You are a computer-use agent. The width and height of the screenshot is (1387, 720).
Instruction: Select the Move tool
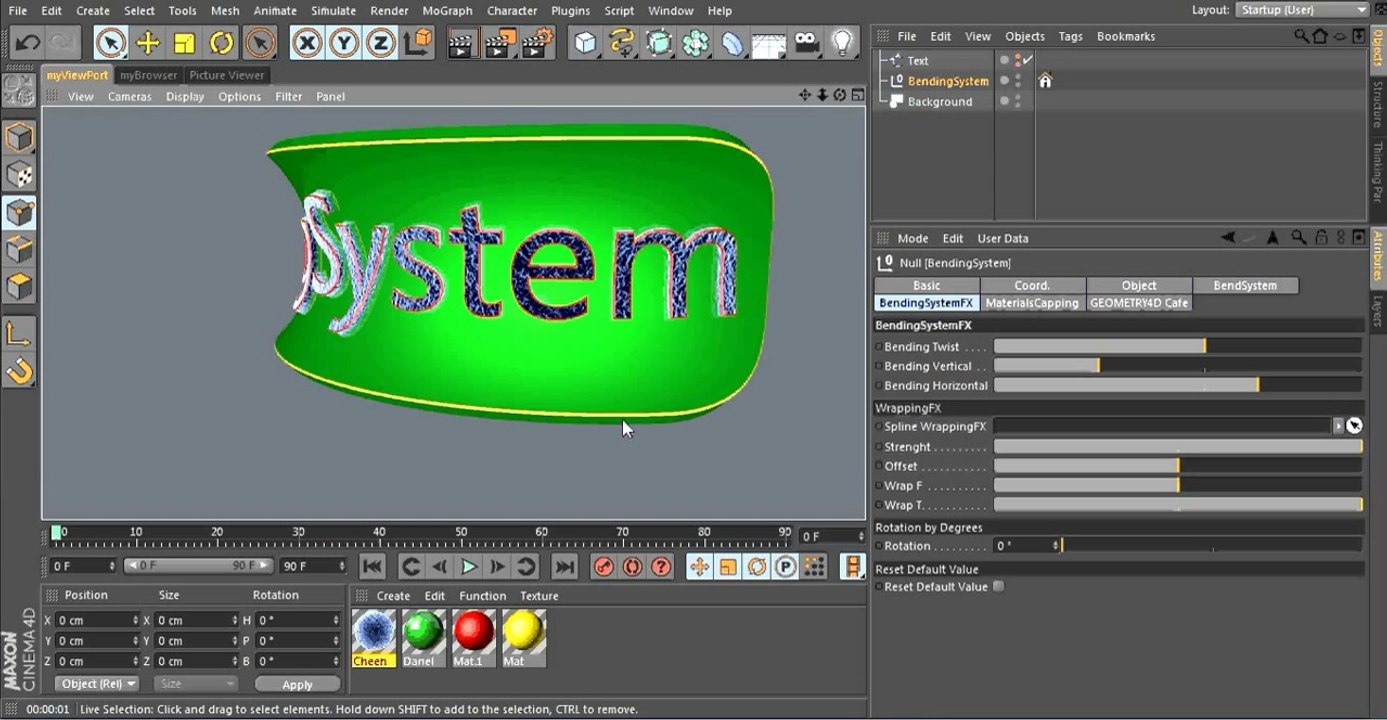(x=147, y=42)
